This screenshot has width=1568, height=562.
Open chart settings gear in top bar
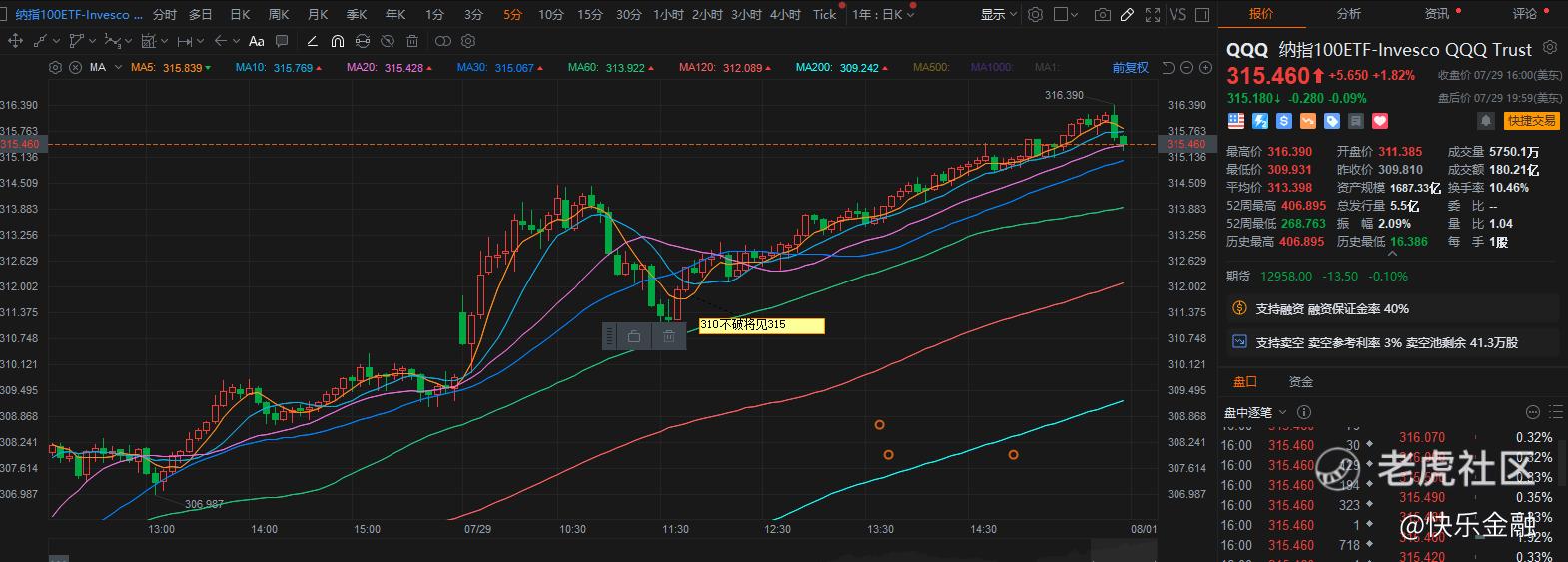pyautogui.click(x=1035, y=14)
